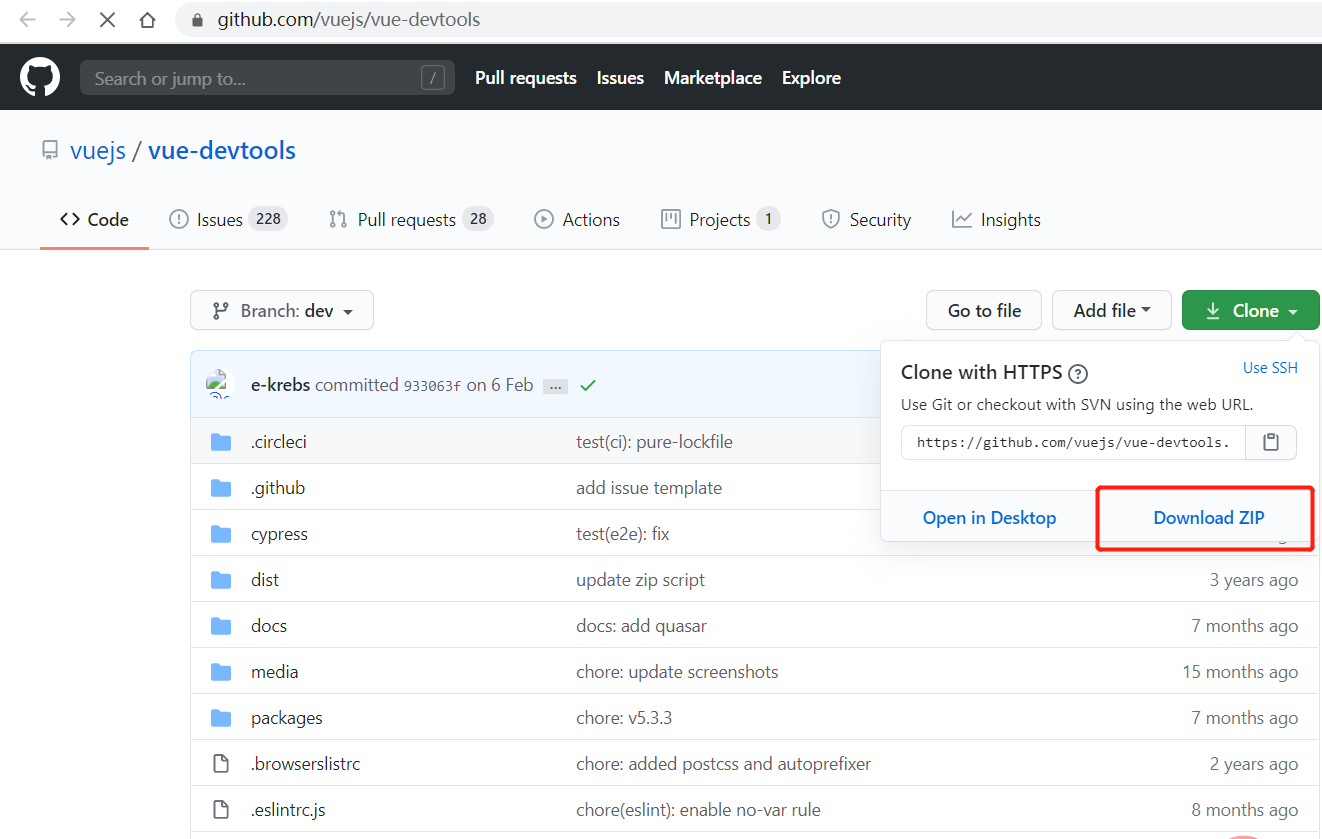Switch to the Actions tab

coord(577,220)
